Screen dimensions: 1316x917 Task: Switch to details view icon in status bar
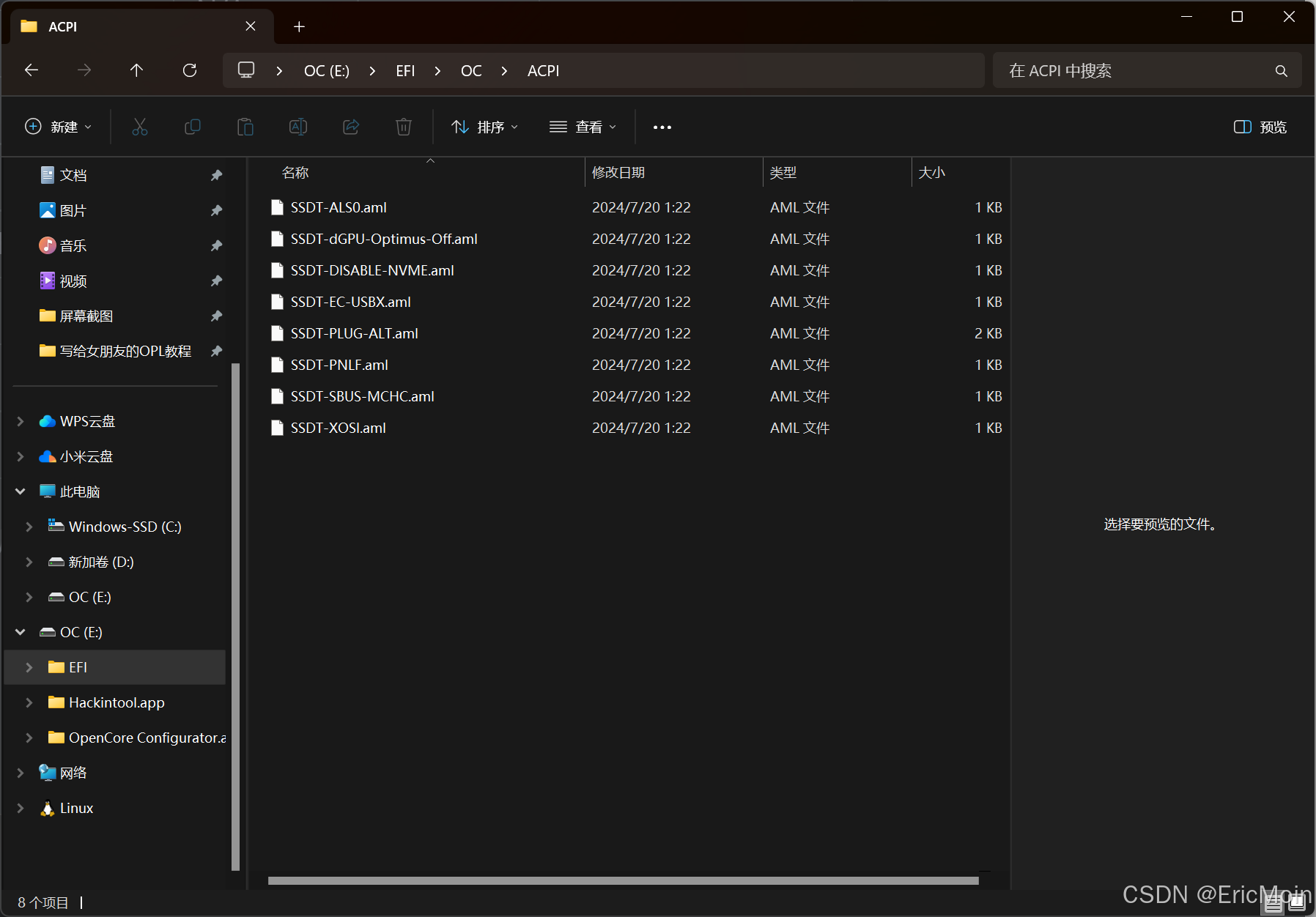(1274, 903)
